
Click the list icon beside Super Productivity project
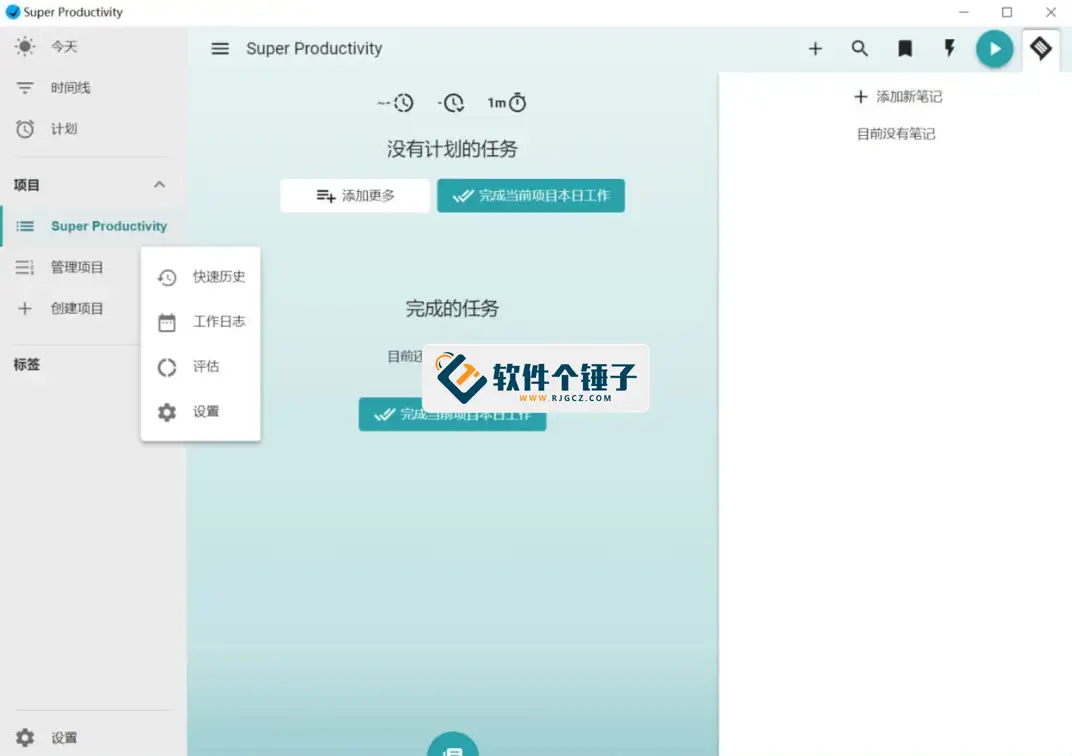pyautogui.click(x=25, y=226)
